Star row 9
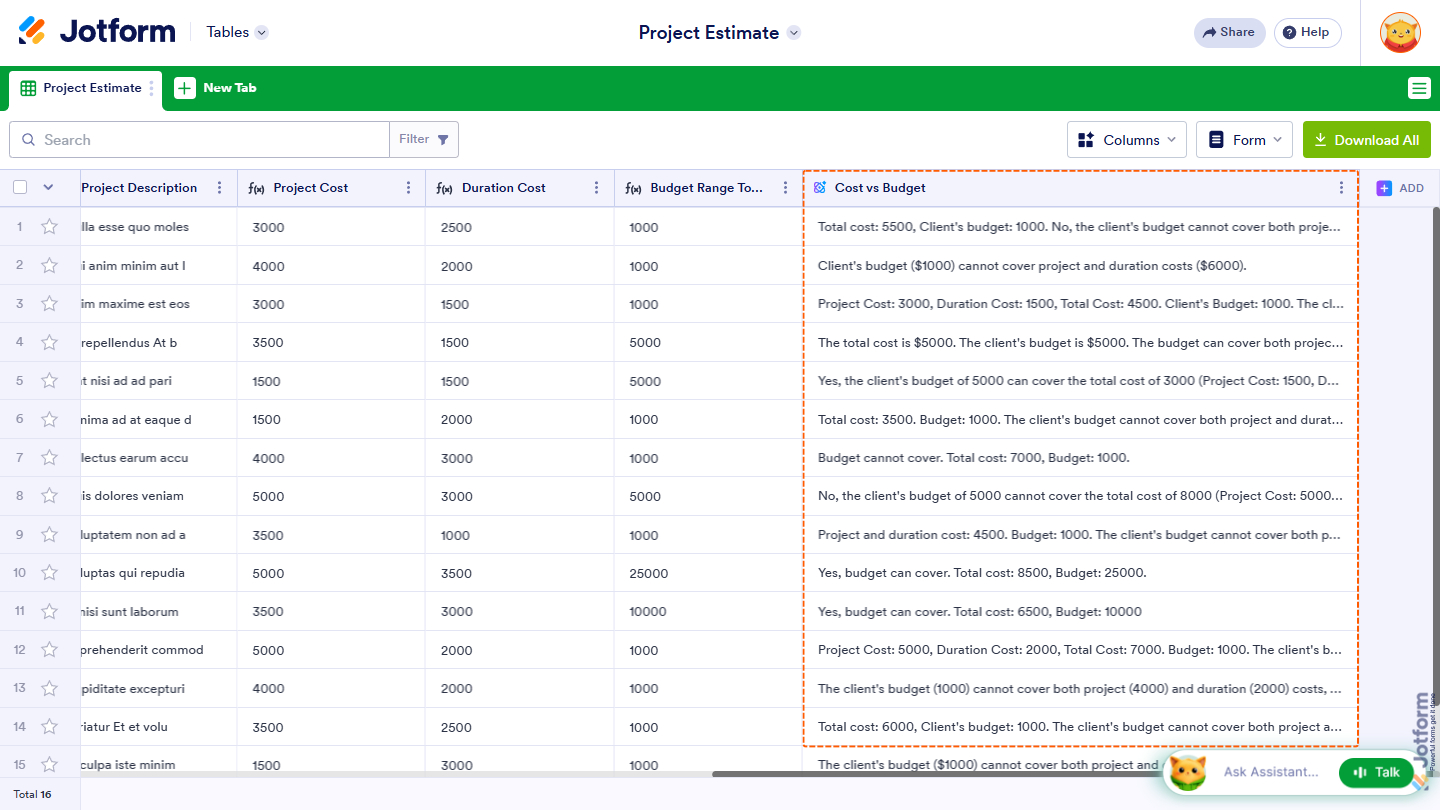The width and height of the screenshot is (1440, 810). [x=49, y=535]
